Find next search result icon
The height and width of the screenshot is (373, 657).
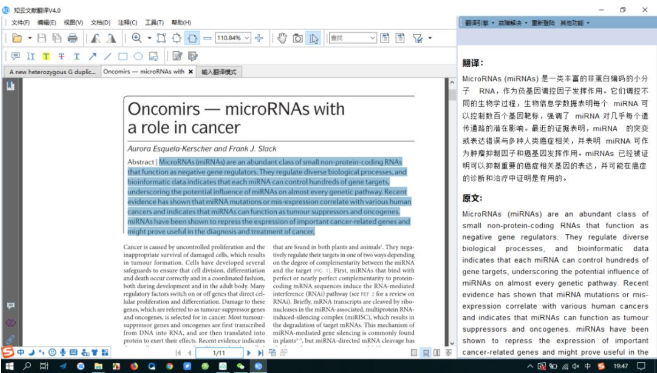[400, 38]
